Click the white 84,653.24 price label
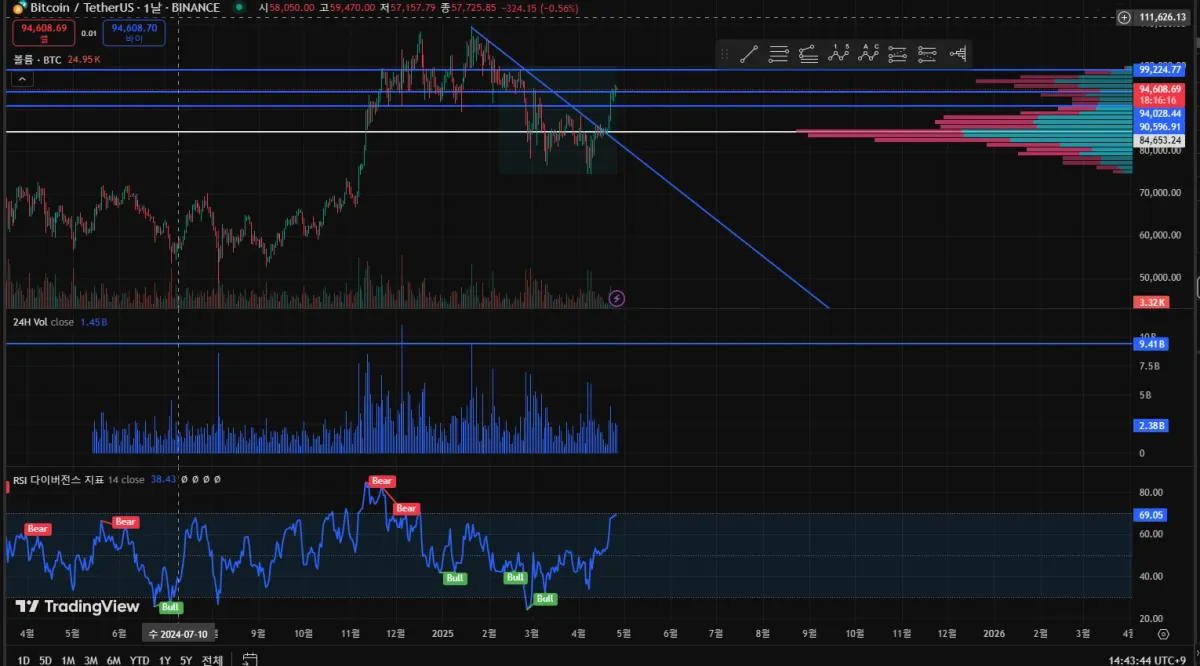The height and width of the screenshot is (666, 1200). point(1160,141)
